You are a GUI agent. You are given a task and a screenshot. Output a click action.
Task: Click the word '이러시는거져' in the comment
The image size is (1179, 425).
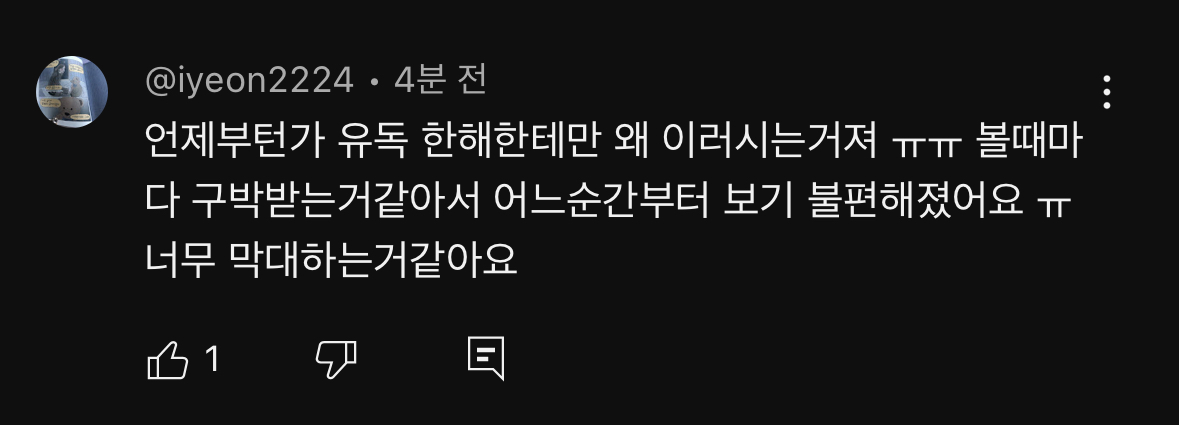[772, 141]
